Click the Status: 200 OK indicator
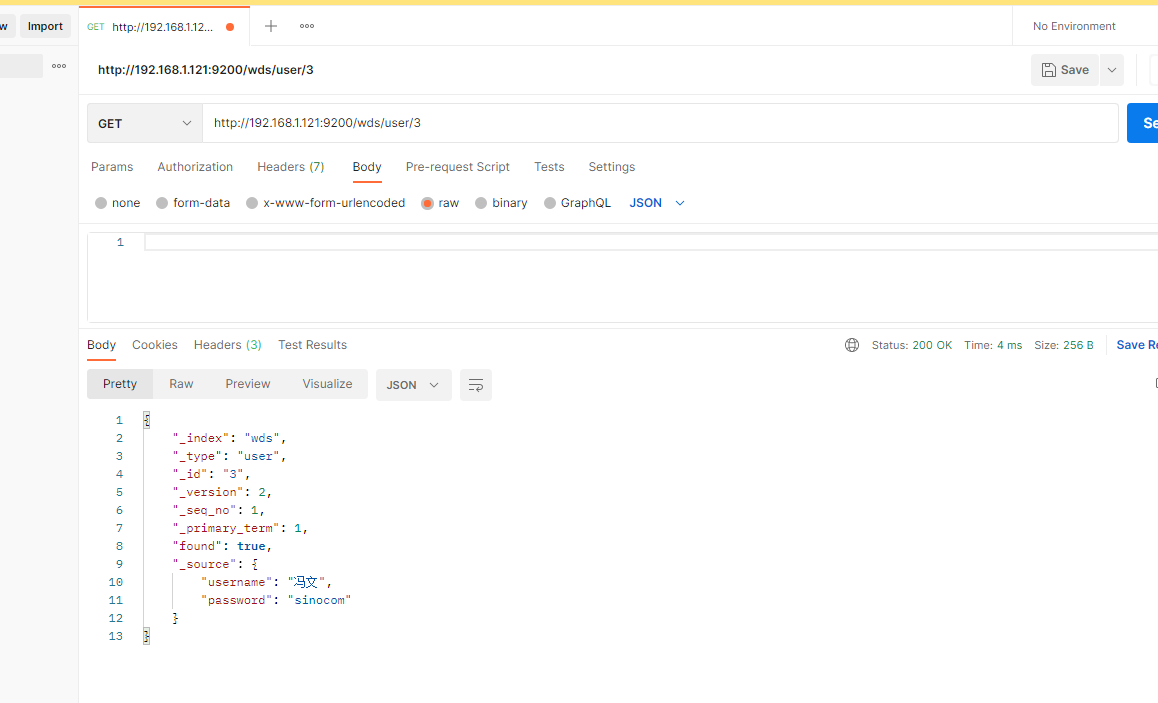The width and height of the screenshot is (1158, 703). pos(912,345)
